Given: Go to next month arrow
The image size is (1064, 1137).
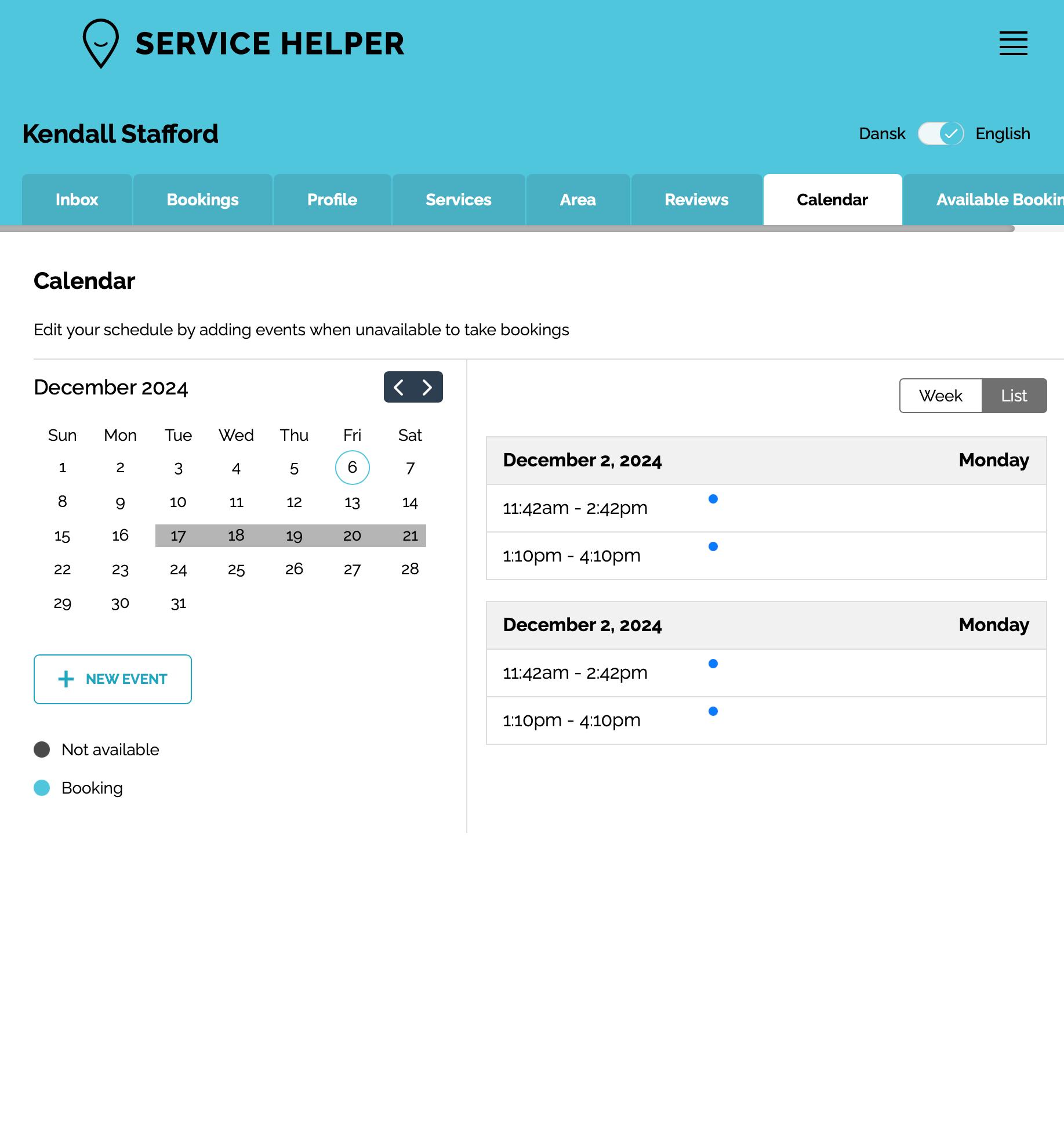Looking at the screenshot, I should coord(427,387).
